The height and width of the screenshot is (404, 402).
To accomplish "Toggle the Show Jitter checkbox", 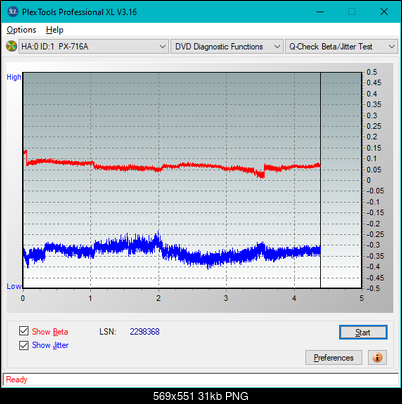I will (24, 345).
